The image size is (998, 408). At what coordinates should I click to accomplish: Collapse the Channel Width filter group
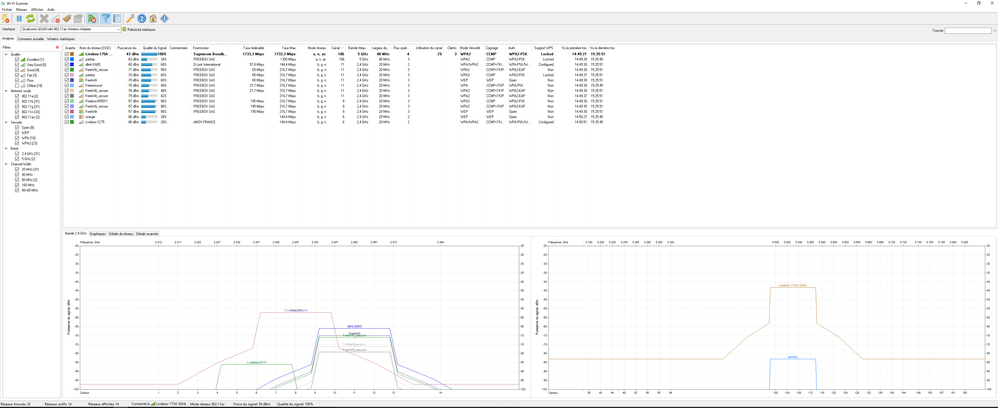pyautogui.click(x=6, y=164)
